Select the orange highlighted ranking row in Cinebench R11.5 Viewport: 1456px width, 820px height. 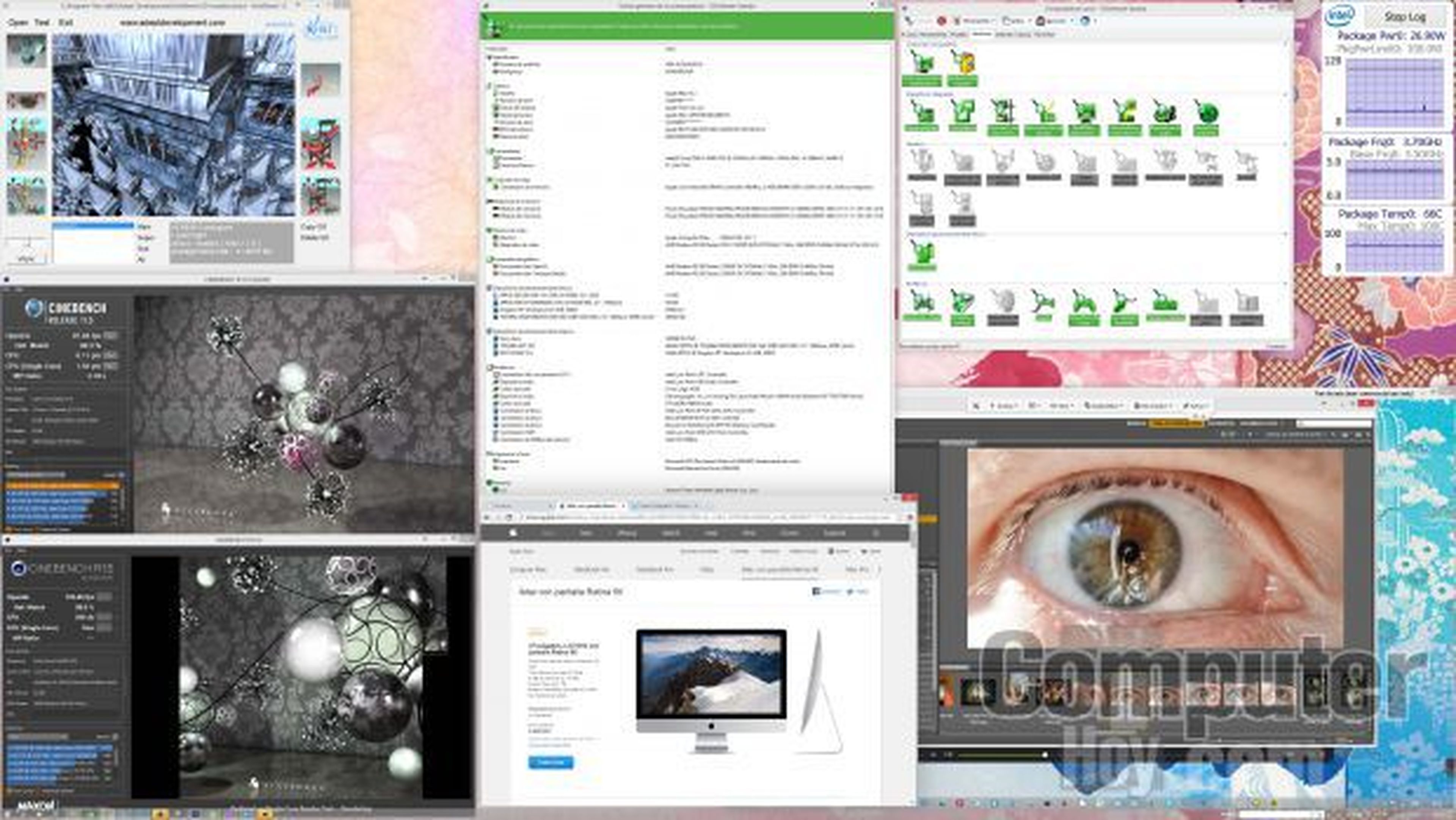[x=62, y=485]
